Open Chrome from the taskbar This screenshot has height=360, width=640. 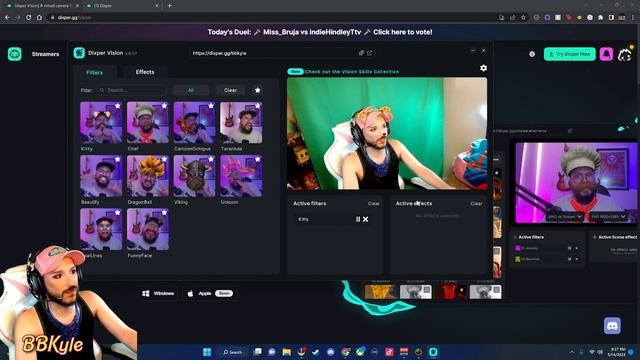point(345,352)
